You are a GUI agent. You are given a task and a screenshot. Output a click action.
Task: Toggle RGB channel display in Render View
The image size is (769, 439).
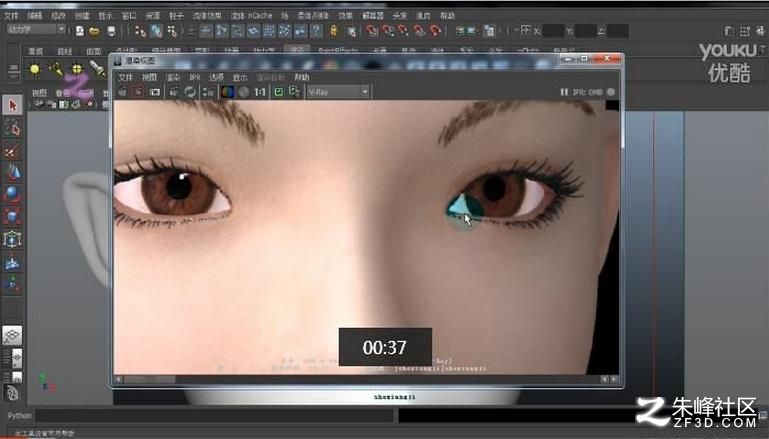click(227, 92)
